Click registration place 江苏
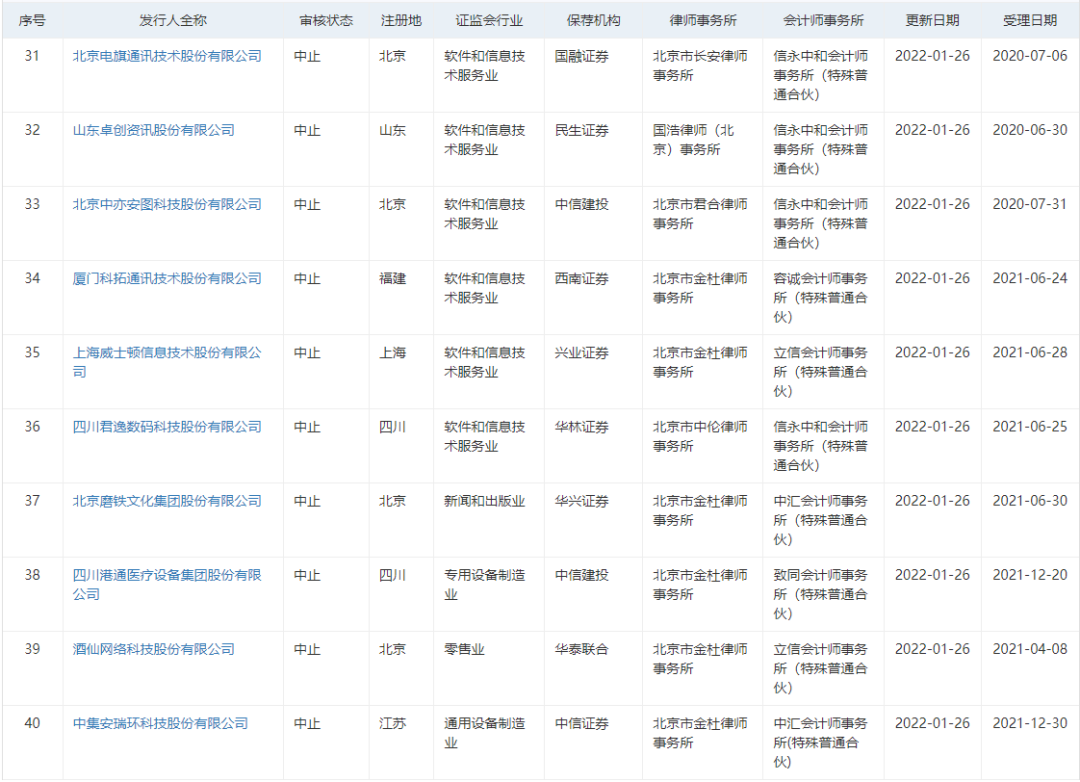The width and height of the screenshot is (1080, 782). (x=393, y=723)
